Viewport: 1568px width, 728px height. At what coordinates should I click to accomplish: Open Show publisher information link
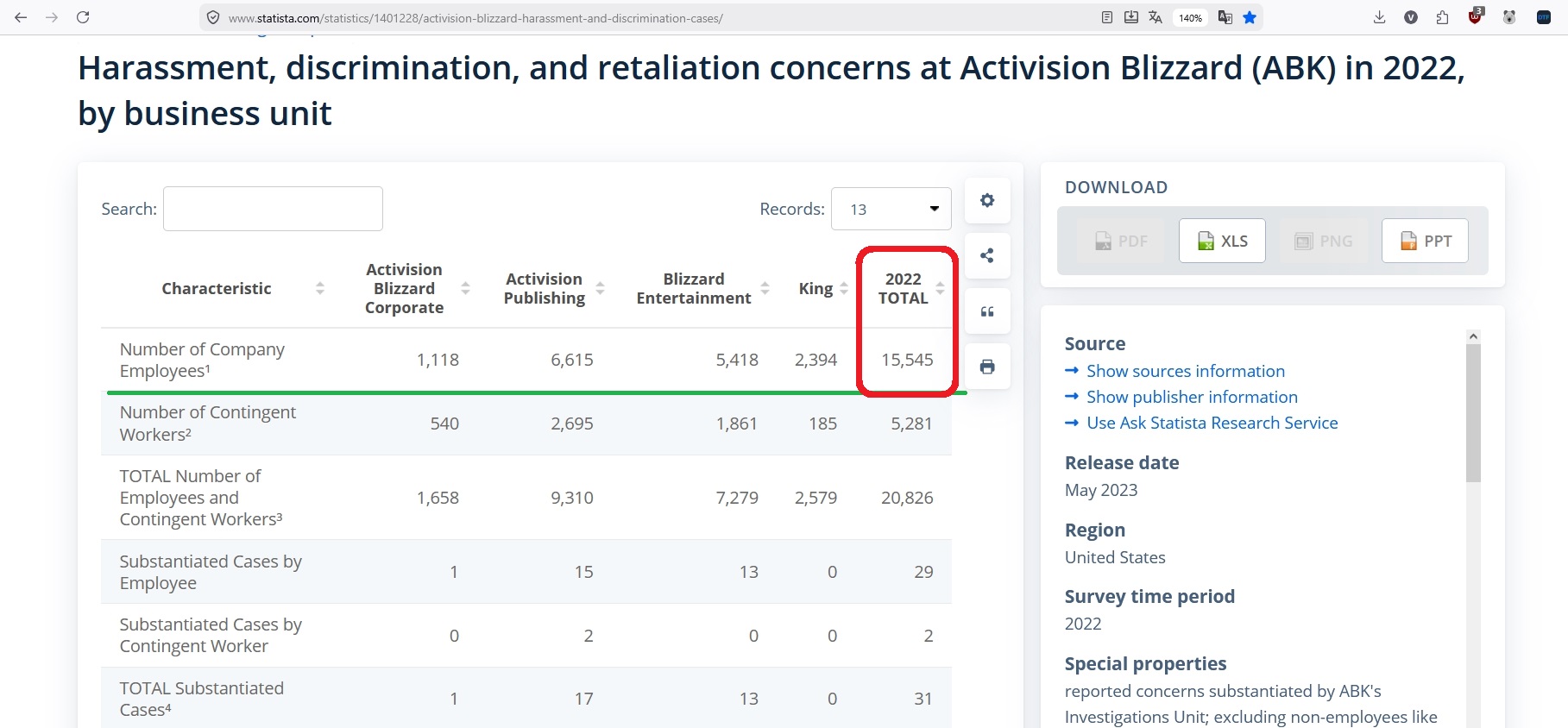coord(1192,397)
